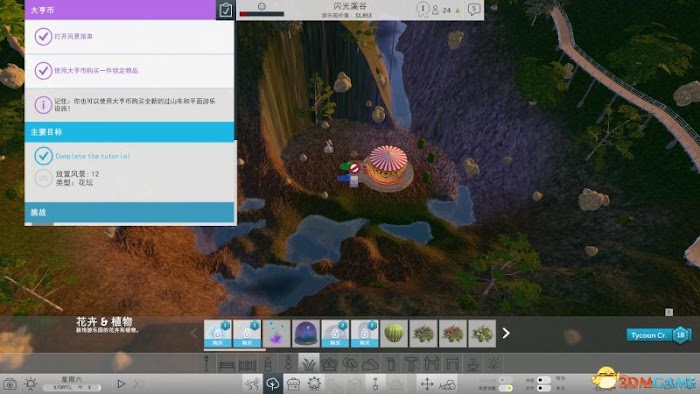The image size is (700, 394).
Task: Select the bulldozer demolish tool
Action: (x=447, y=384)
